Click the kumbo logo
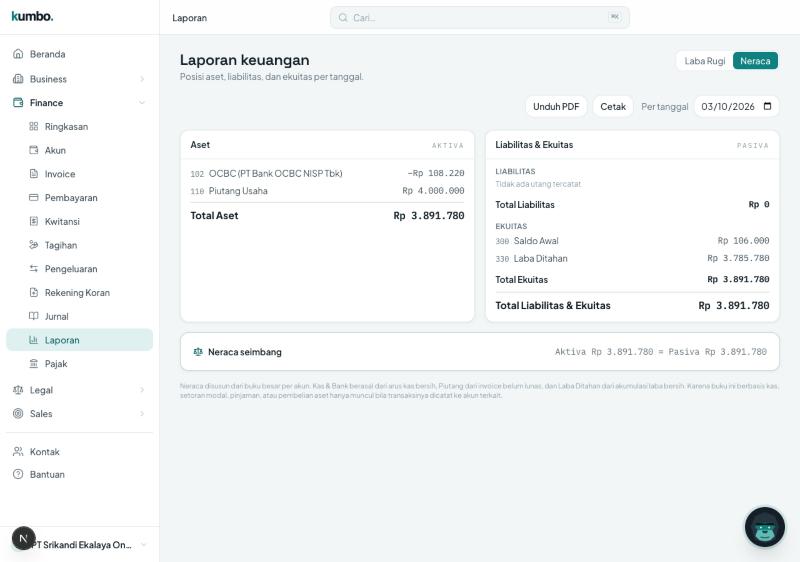Screen dimensions: 800x562 click(x=32, y=16)
